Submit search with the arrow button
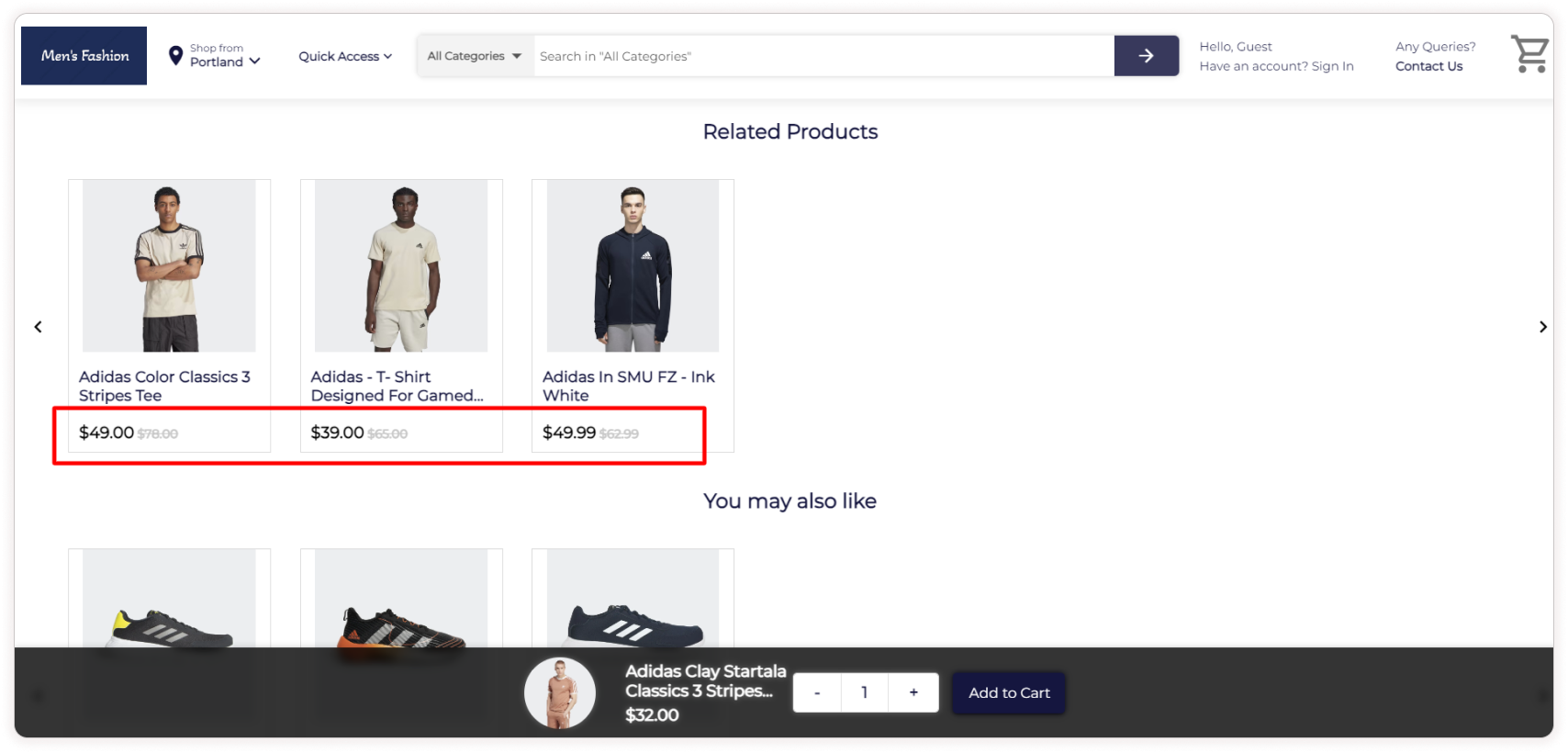Image resolution: width=1568 pixels, height=753 pixels. (1146, 56)
